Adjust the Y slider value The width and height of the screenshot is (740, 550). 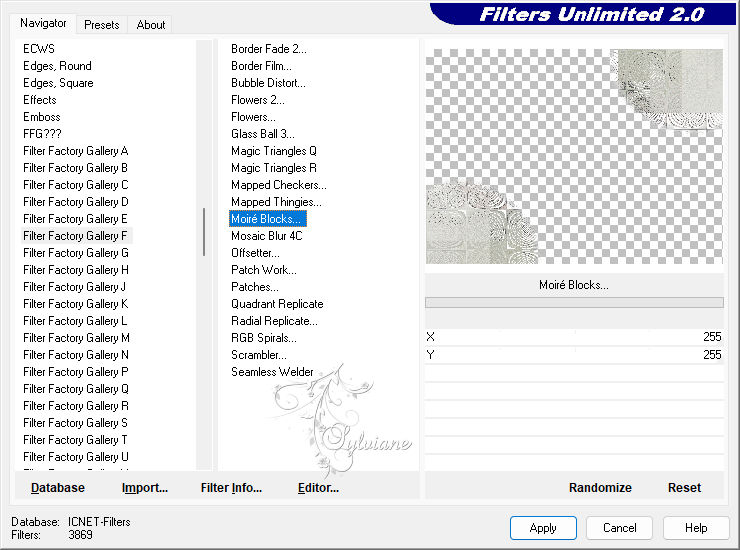[574, 355]
